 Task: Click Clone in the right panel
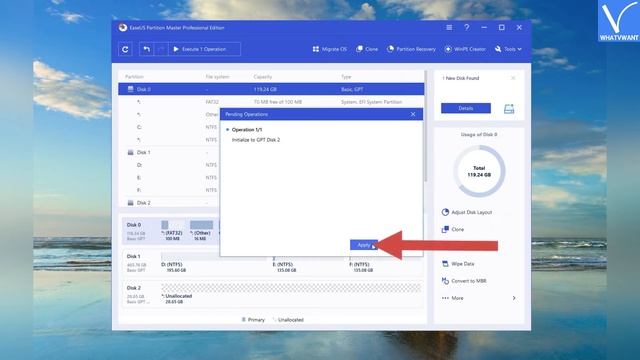(x=453, y=229)
